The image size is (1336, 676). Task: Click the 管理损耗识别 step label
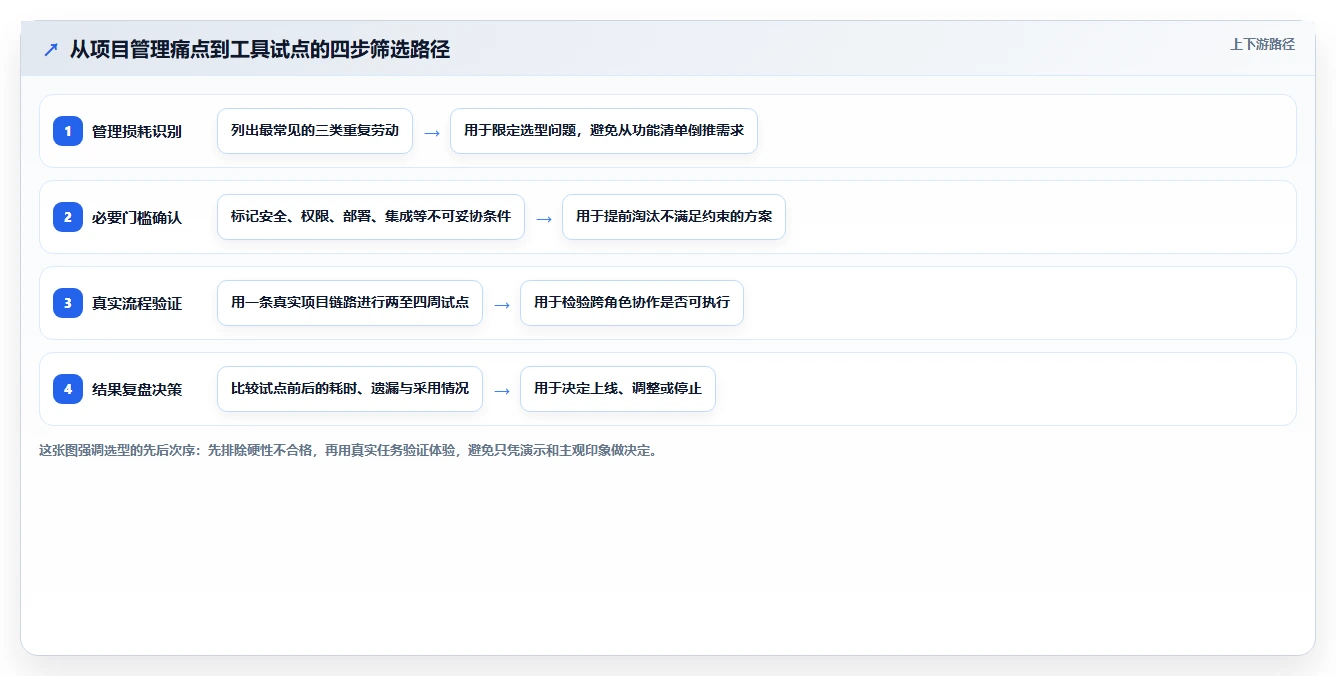click(x=137, y=131)
